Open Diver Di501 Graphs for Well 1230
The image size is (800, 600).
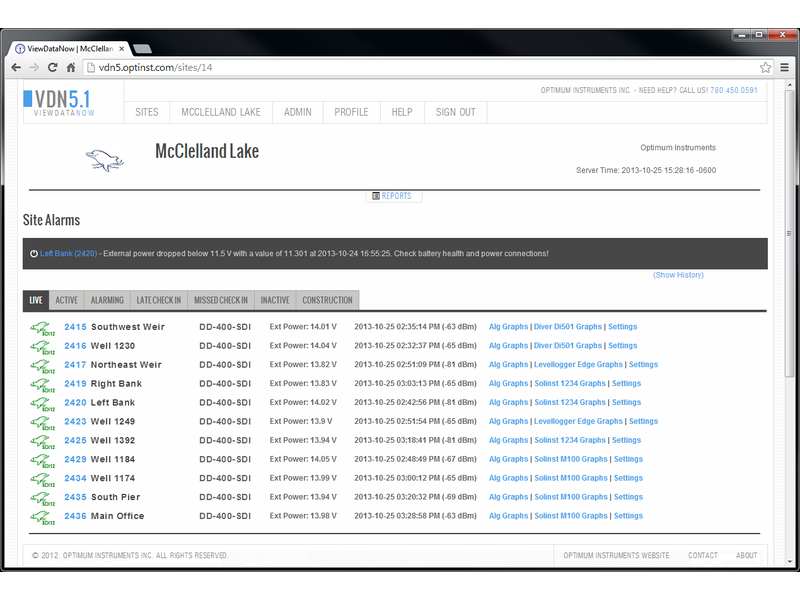tap(568, 345)
